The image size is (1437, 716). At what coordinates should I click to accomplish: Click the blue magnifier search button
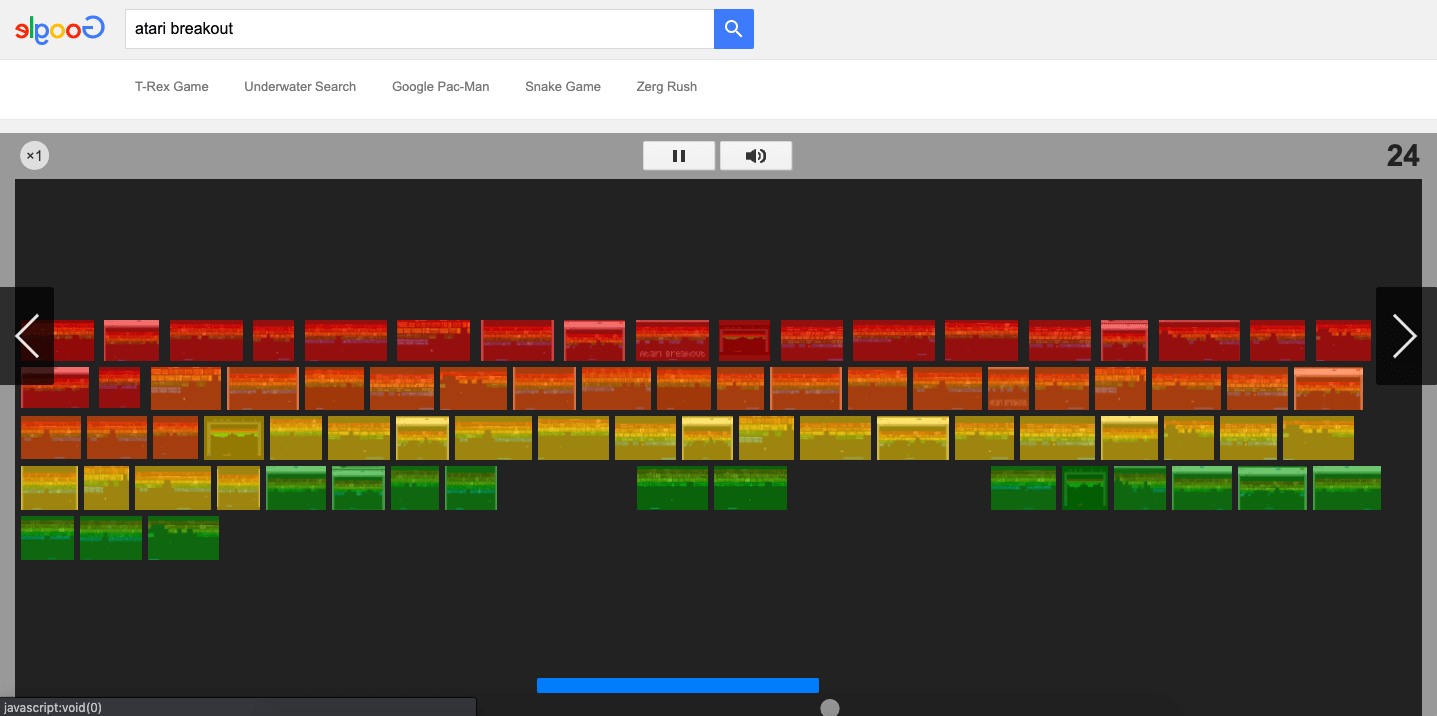(733, 29)
